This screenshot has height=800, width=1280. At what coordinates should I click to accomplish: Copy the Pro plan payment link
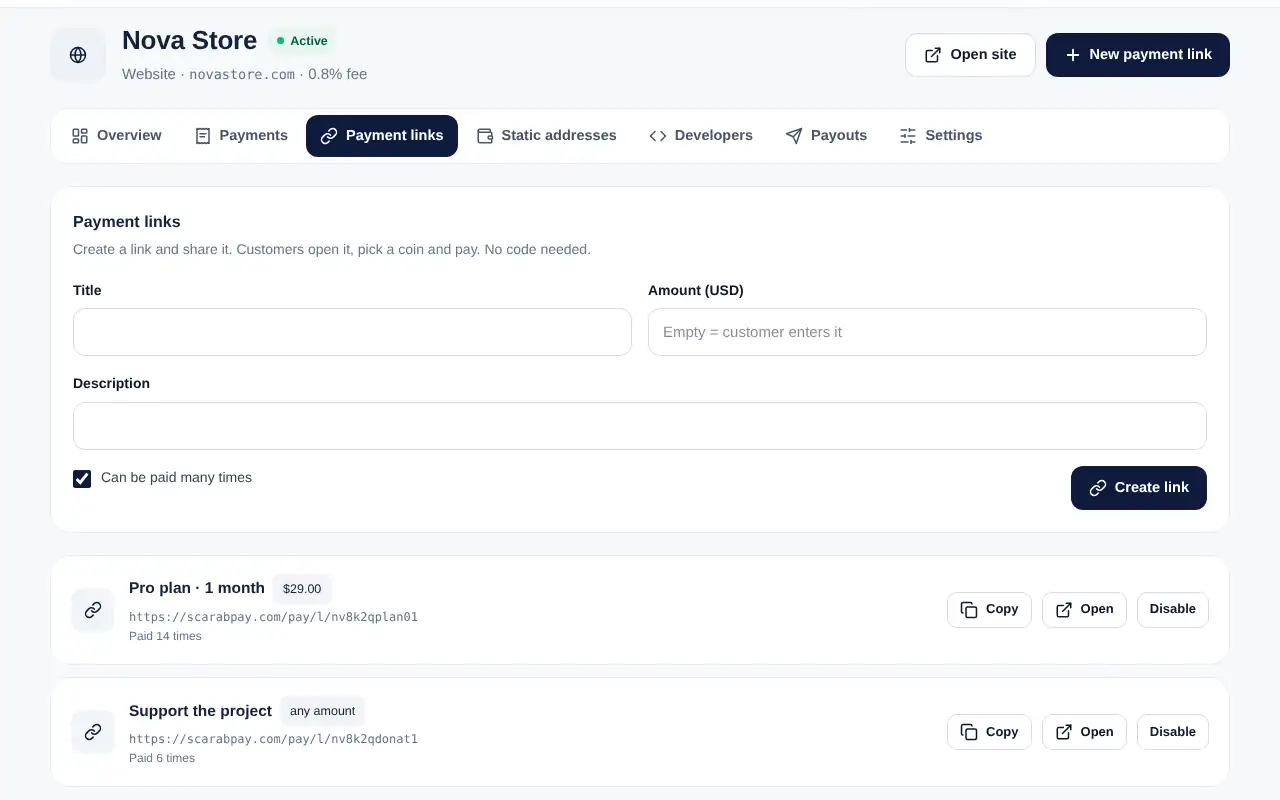989,610
